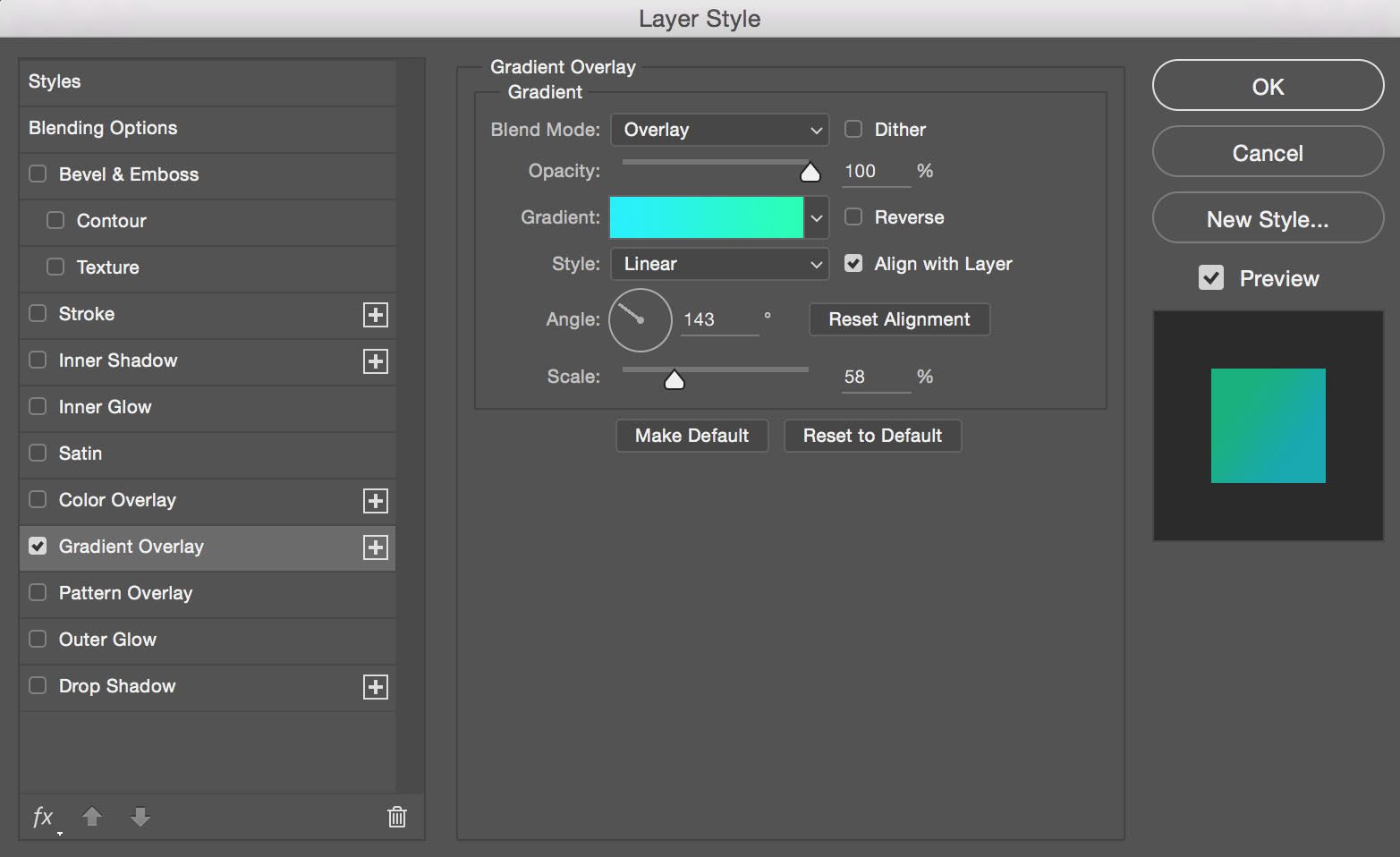Click the Opacity slider handle
The width and height of the screenshot is (1400, 857).
tap(810, 172)
